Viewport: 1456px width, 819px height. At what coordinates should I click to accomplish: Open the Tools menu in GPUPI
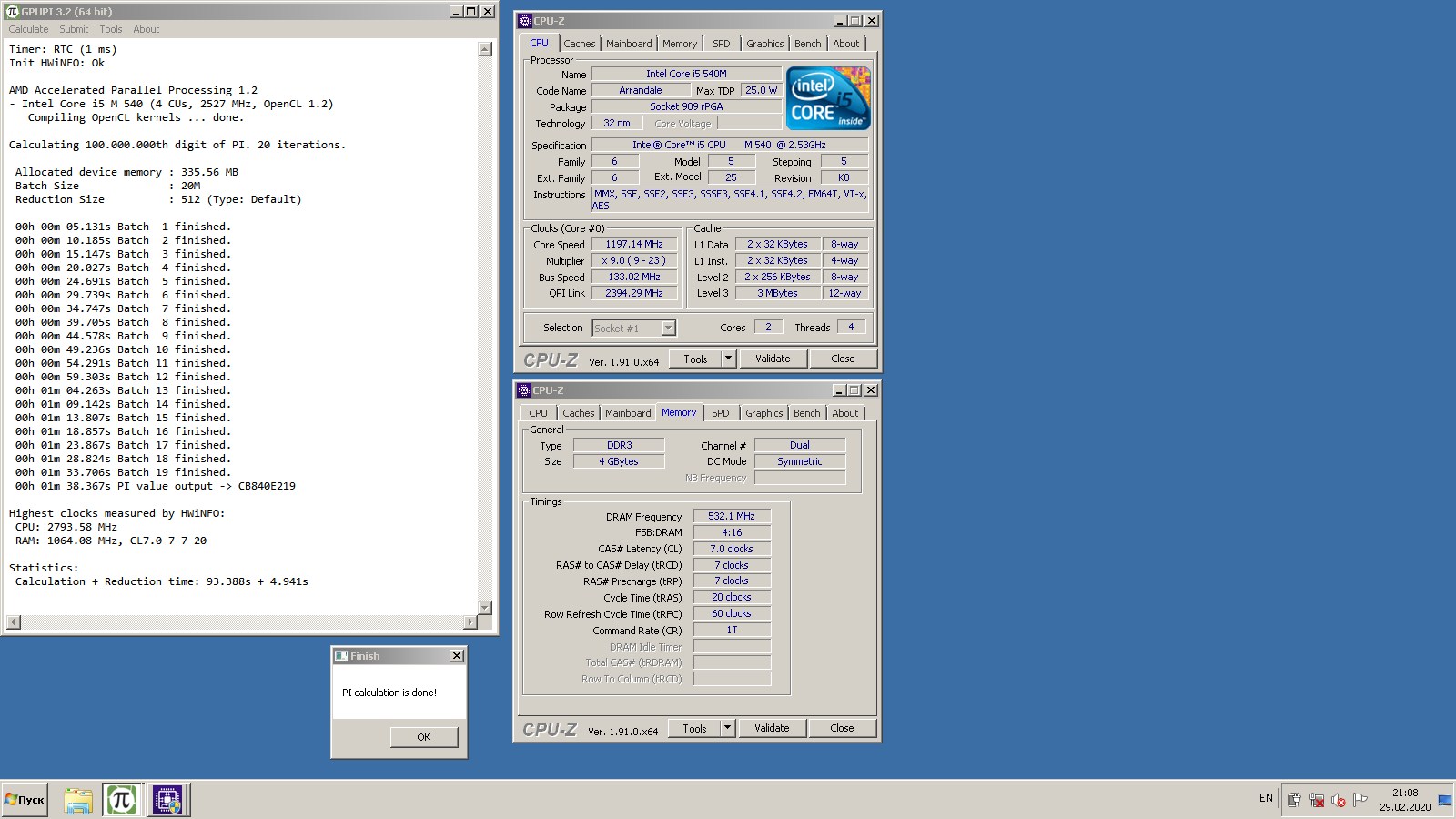[x=111, y=29]
